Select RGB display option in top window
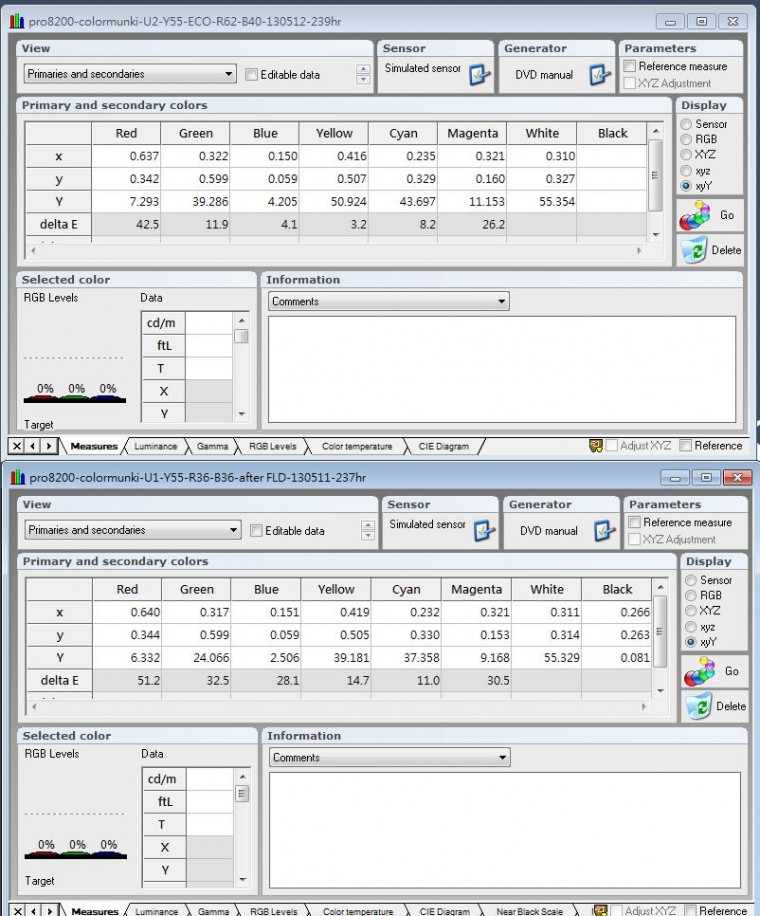760x916 pixels. [x=686, y=139]
